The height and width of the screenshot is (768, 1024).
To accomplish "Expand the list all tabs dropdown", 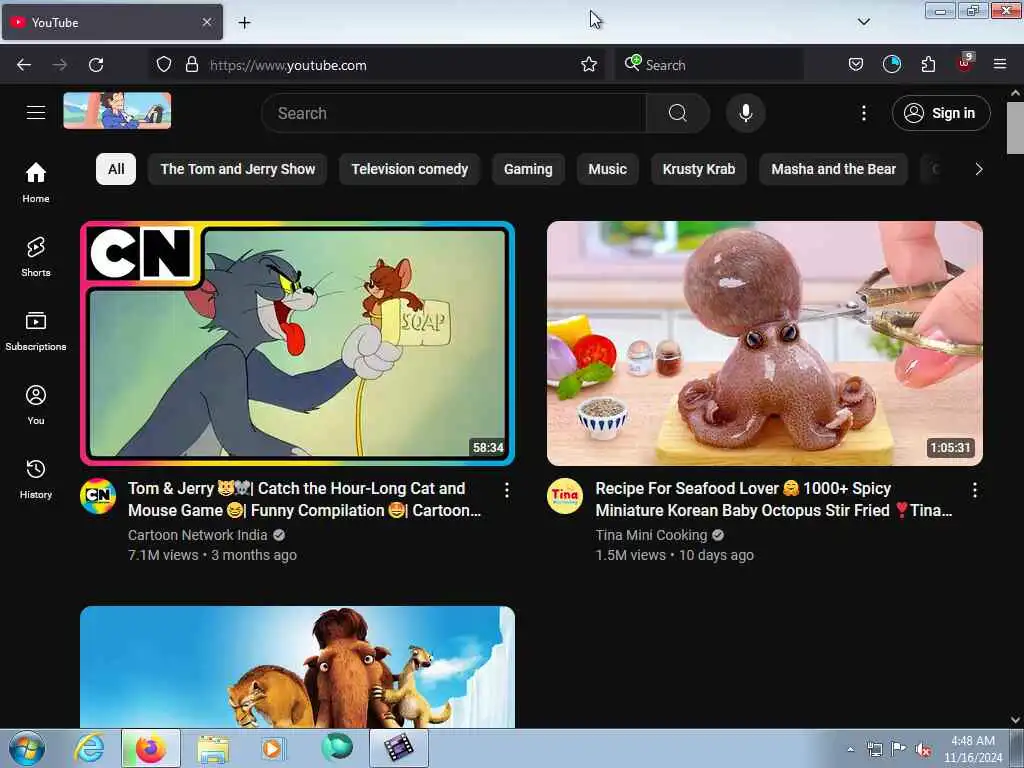I will [x=863, y=22].
